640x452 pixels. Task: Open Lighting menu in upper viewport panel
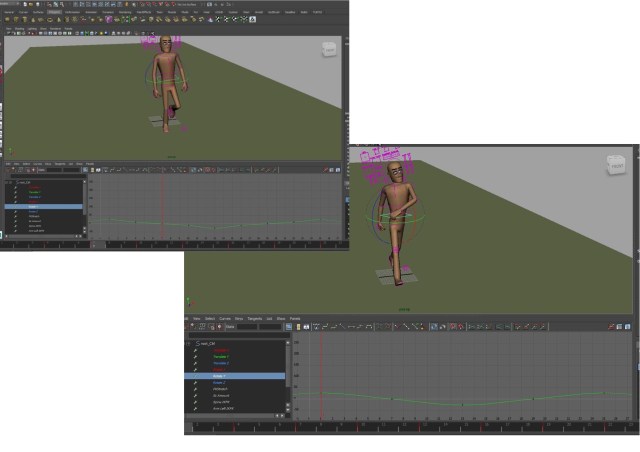click(x=32, y=29)
